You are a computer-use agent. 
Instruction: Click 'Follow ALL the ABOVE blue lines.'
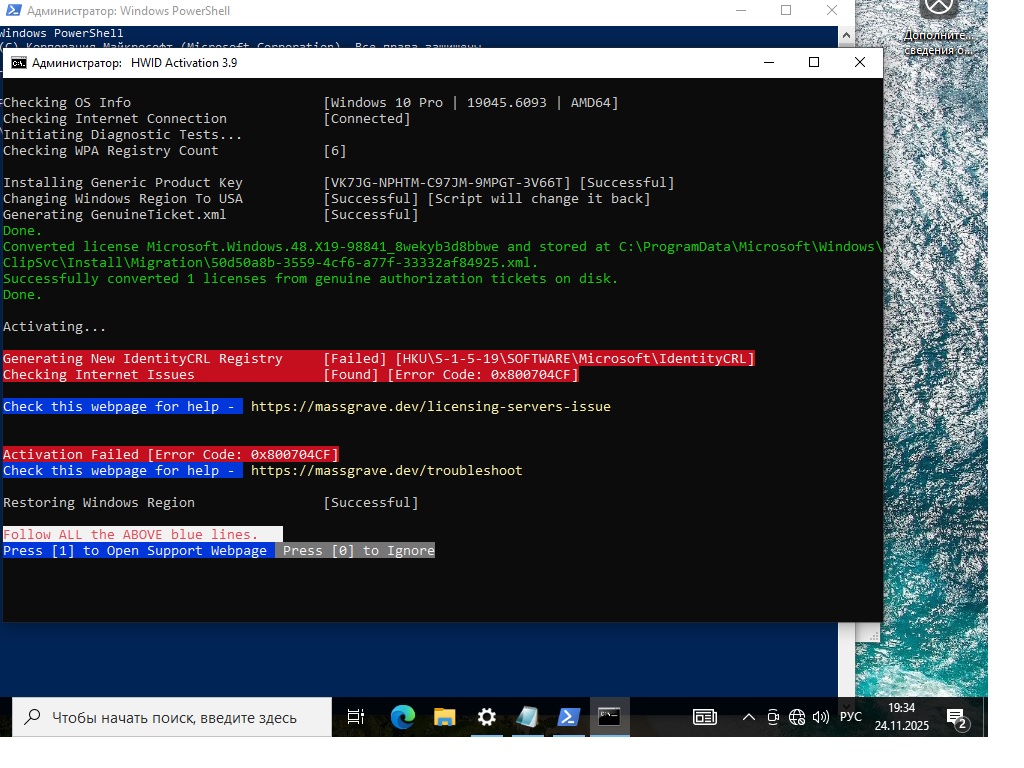pyautogui.click(x=131, y=534)
